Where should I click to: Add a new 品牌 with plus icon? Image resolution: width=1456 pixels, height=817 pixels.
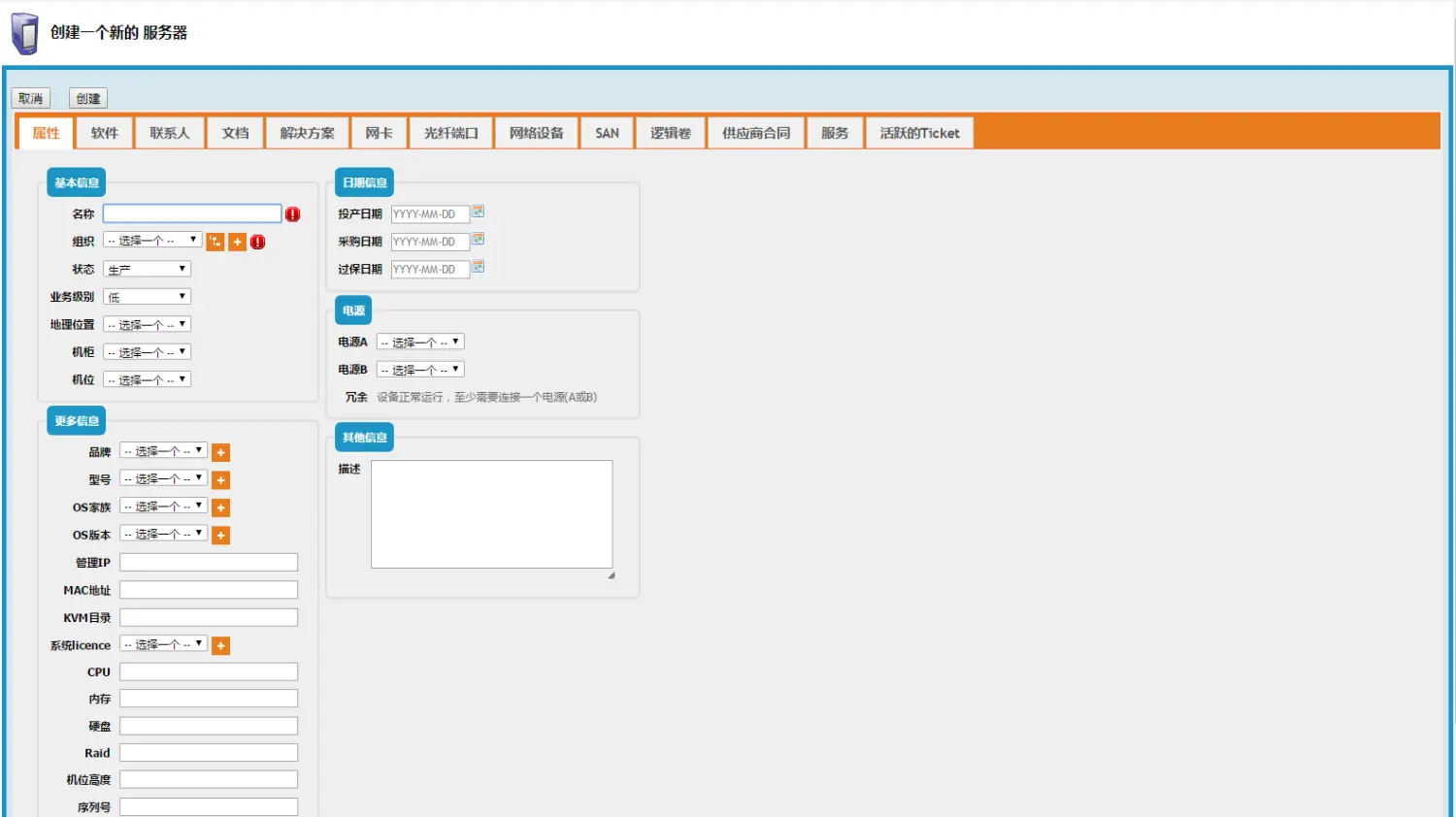tap(221, 452)
